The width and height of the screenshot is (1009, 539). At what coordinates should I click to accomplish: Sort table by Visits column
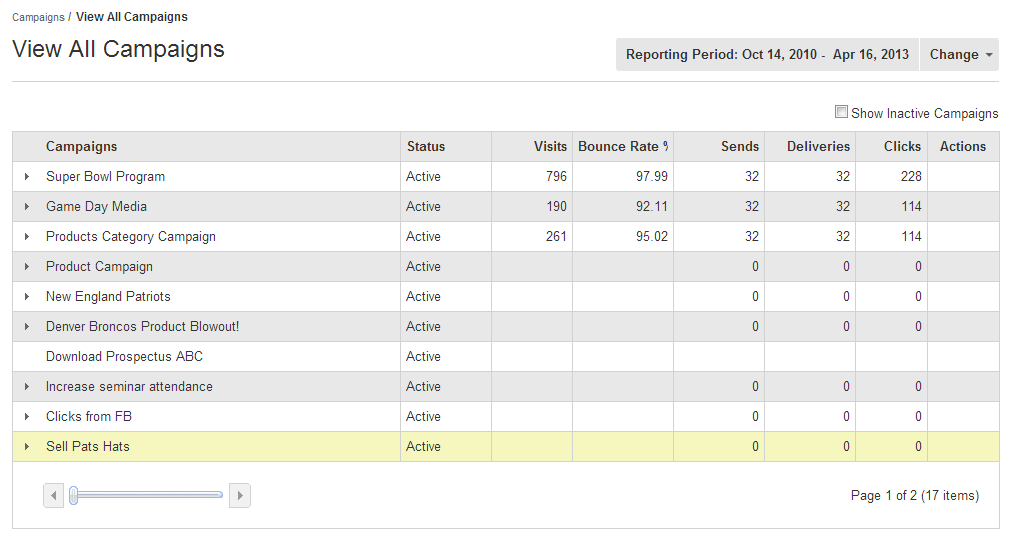pos(550,147)
